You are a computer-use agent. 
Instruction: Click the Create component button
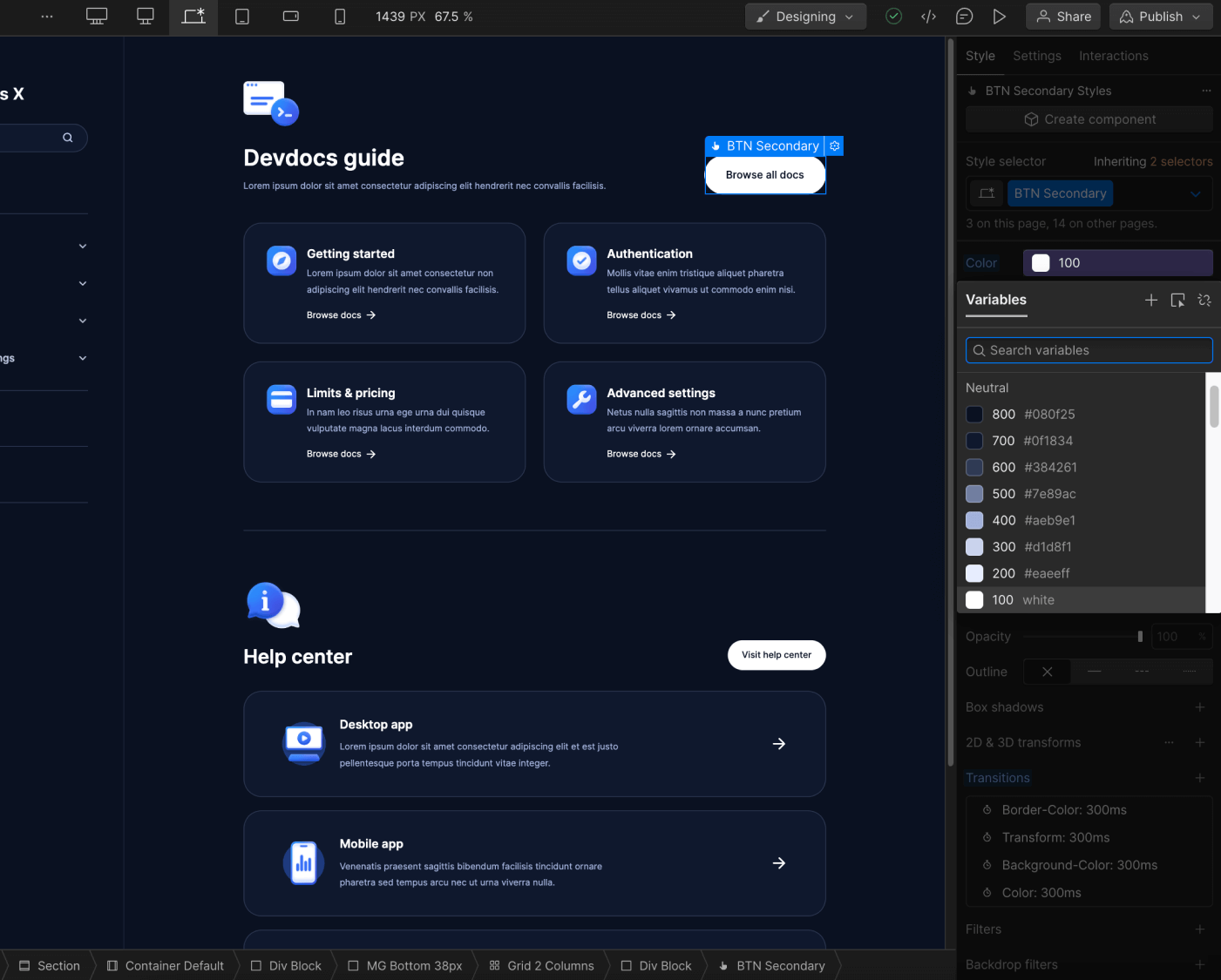tap(1089, 119)
